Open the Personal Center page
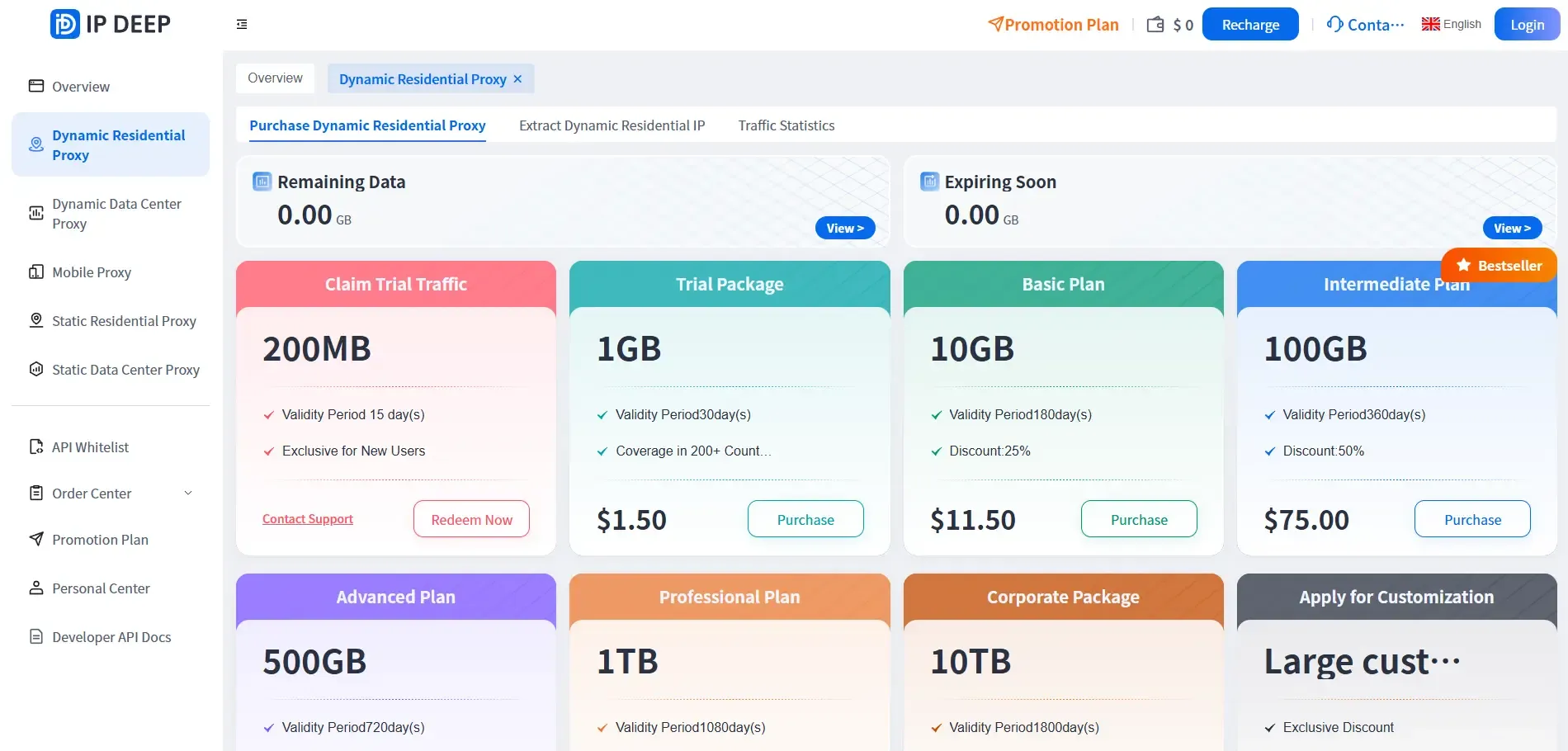Image resolution: width=1568 pixels, height=751 pixels. (101, 588)
